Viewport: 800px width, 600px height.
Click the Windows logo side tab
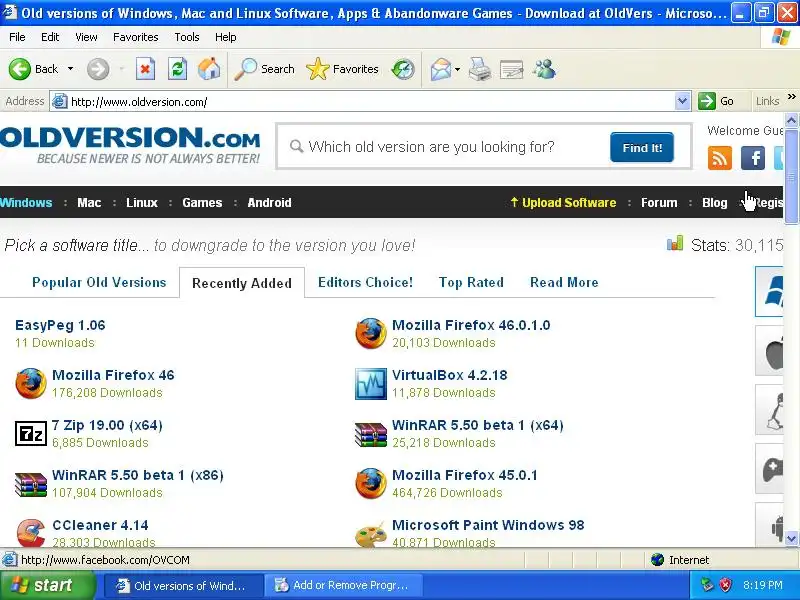tap(769, 291)
